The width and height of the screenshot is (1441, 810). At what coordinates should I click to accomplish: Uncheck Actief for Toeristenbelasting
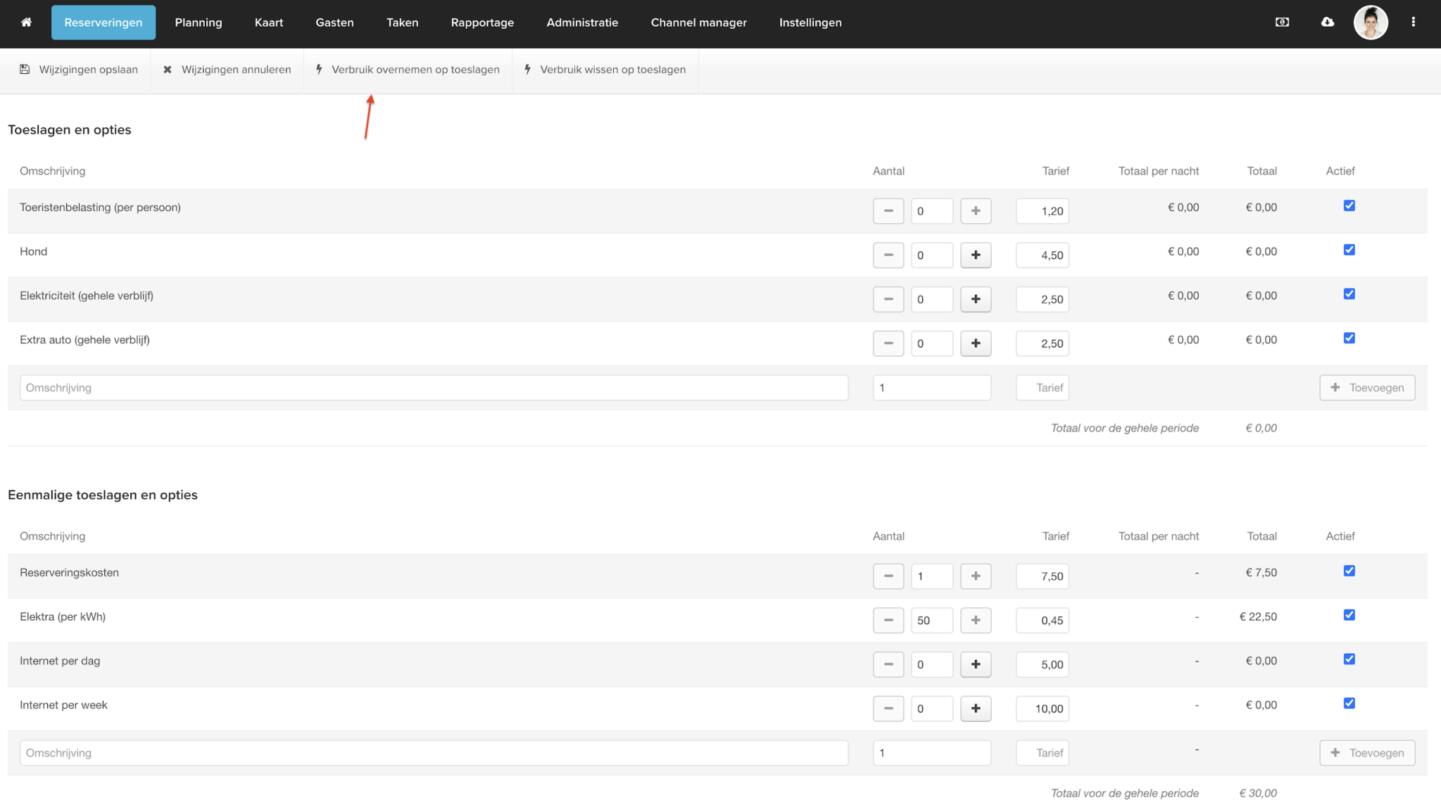pyautogui.click(x=1349, y=206)
